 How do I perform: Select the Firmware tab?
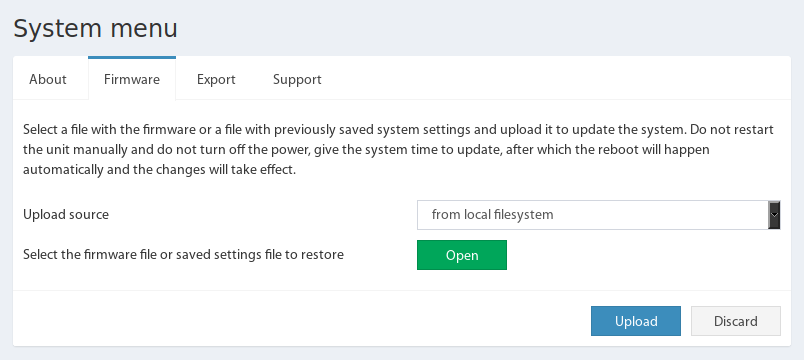tap(132, 79)
